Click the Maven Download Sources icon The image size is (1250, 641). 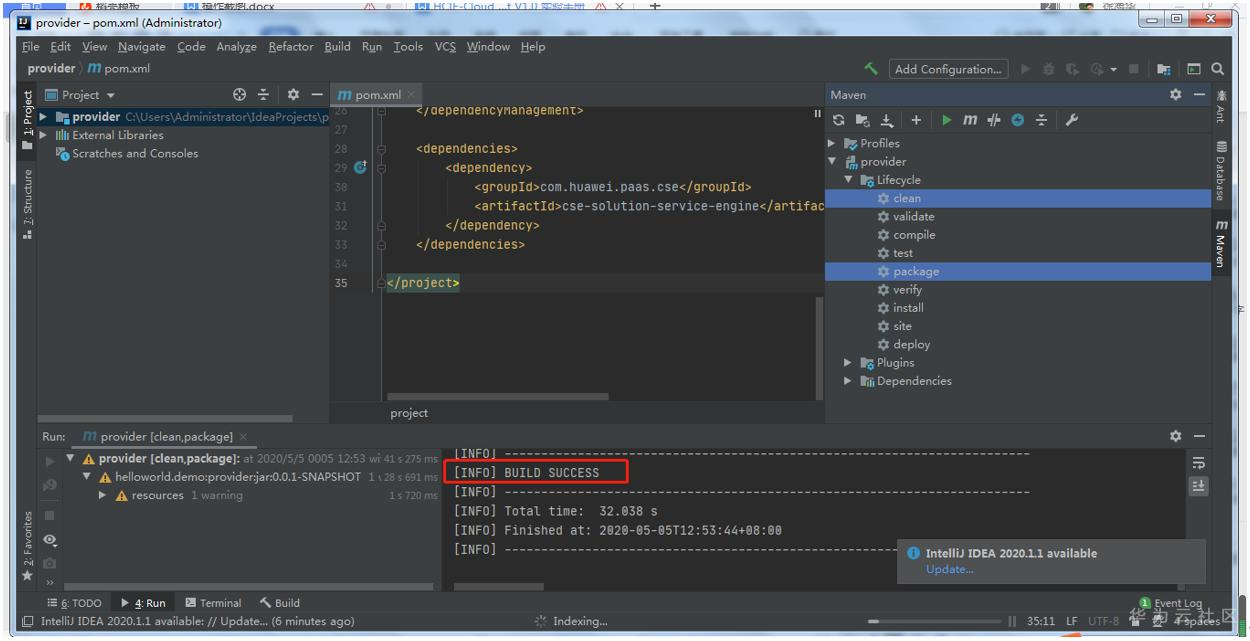point(887,120)
